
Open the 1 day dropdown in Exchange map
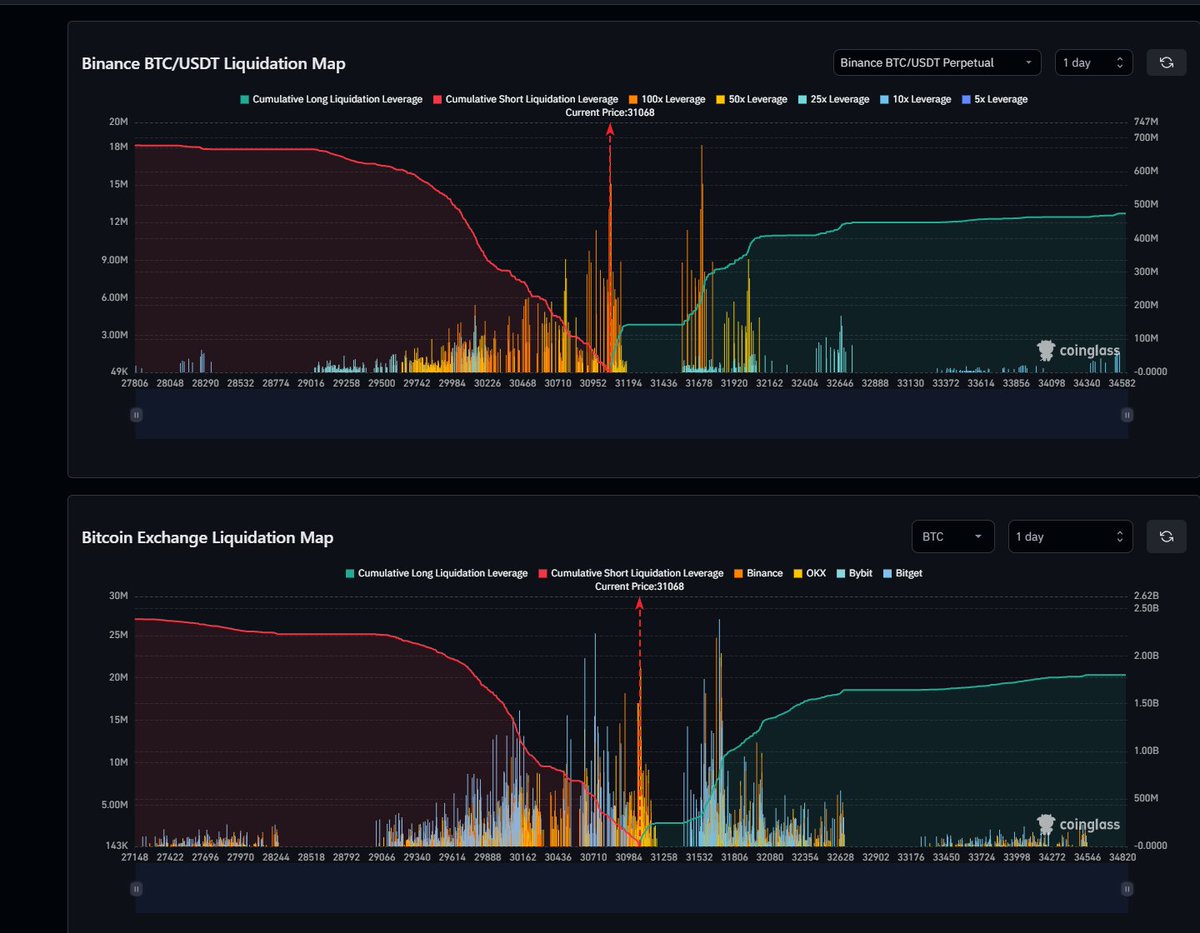1070,537
